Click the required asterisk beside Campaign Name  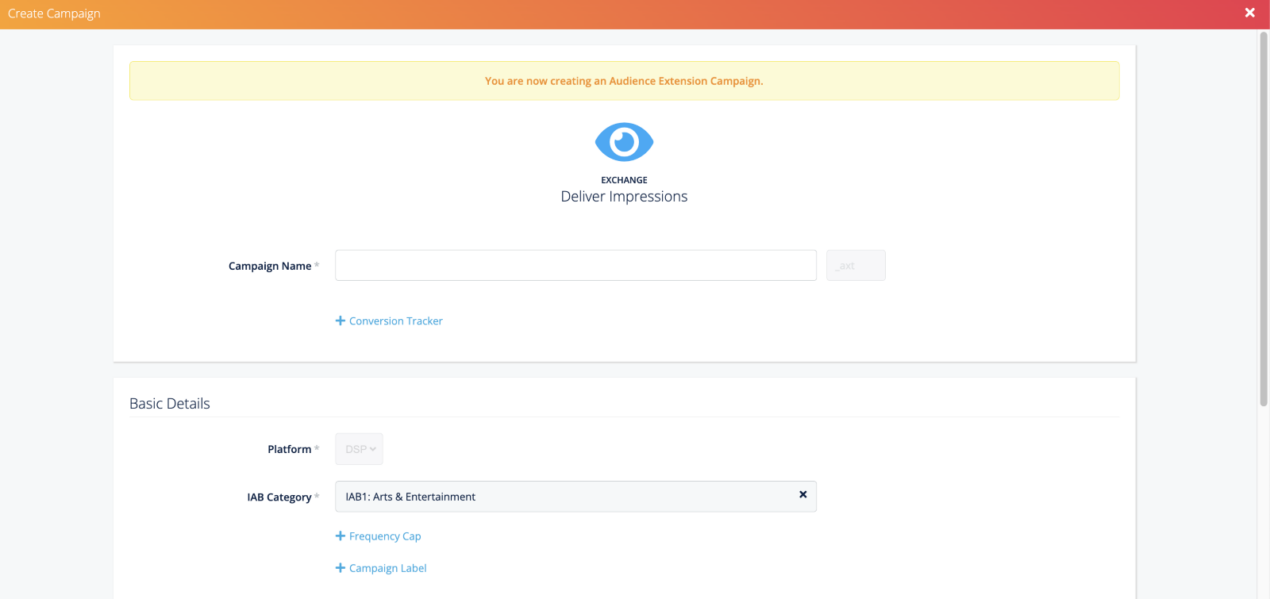coord(317,262)
